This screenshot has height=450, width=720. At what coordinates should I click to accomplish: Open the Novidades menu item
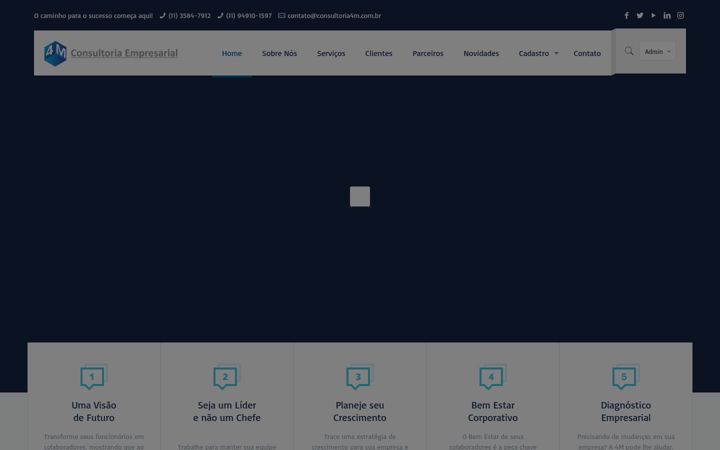[481, 53]
